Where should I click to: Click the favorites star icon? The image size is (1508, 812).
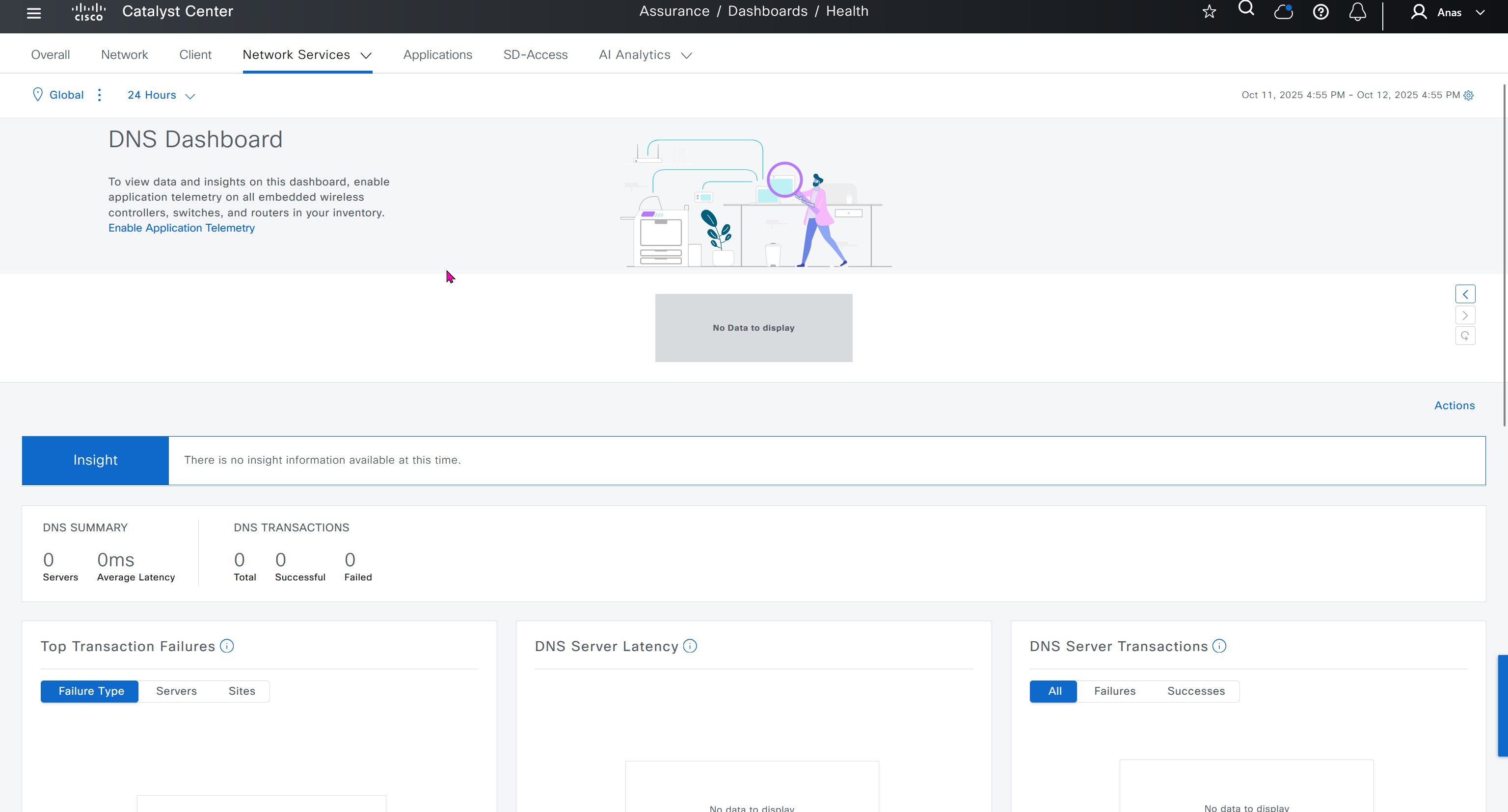[1209, 12]
